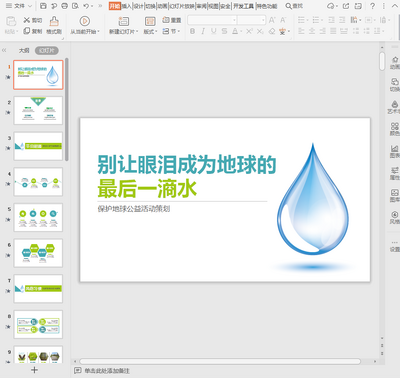Click the main vertical scrollbar thumb
Image resolution: width=400 pixels, height=378 pixels.
click(382, 61)
